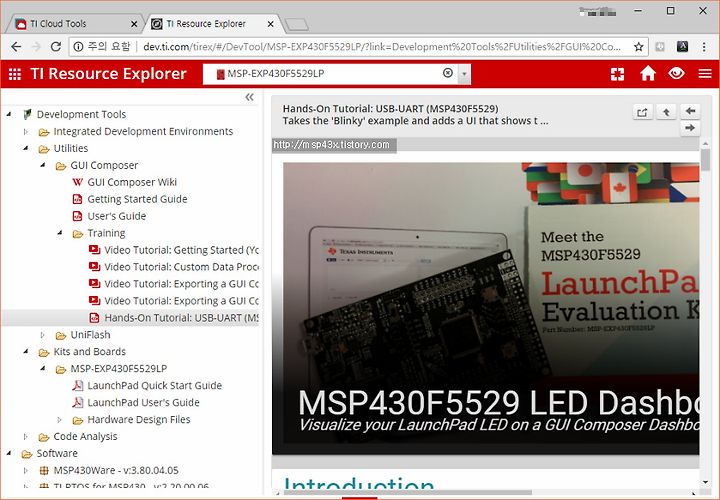Click the forward arrow in content panel
The height and width of the screenshot is (500, 720).
[x=690, y=128]
